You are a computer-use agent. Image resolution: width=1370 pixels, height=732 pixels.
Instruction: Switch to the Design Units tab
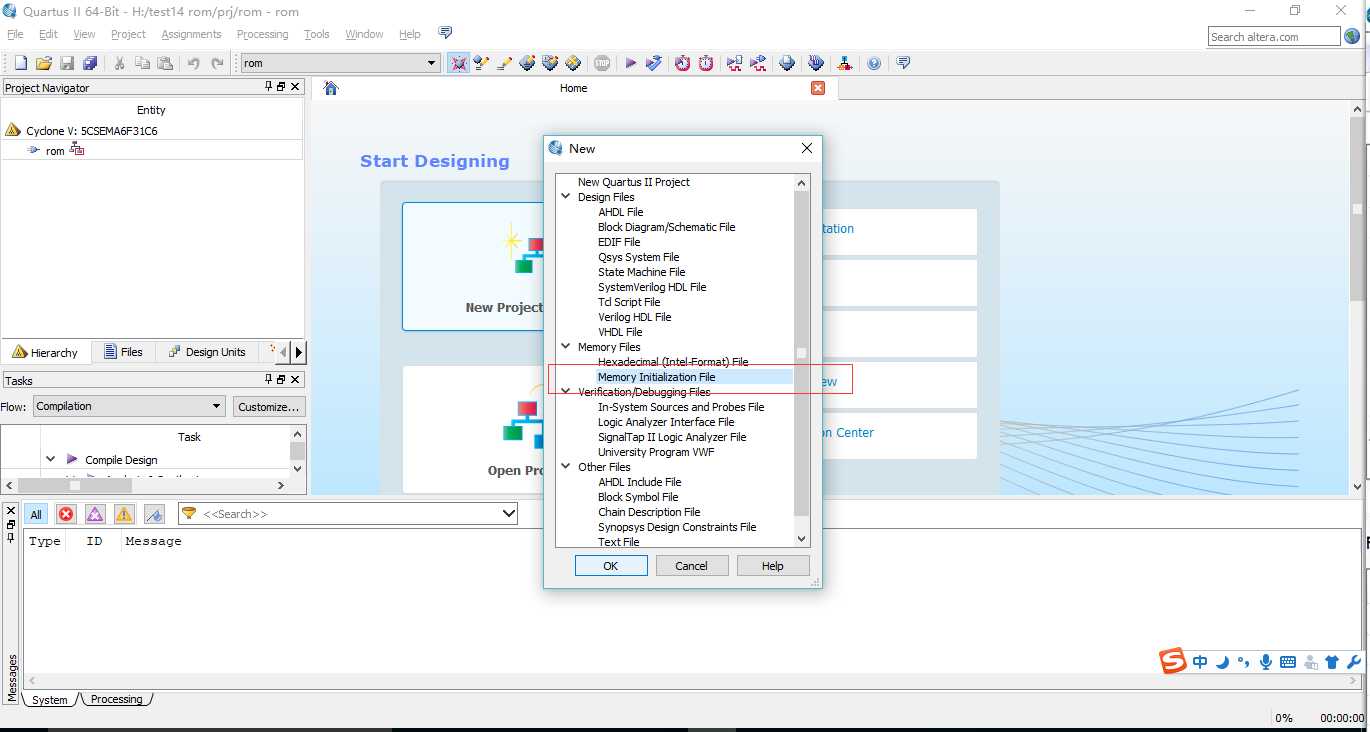[x=206, y=352]
